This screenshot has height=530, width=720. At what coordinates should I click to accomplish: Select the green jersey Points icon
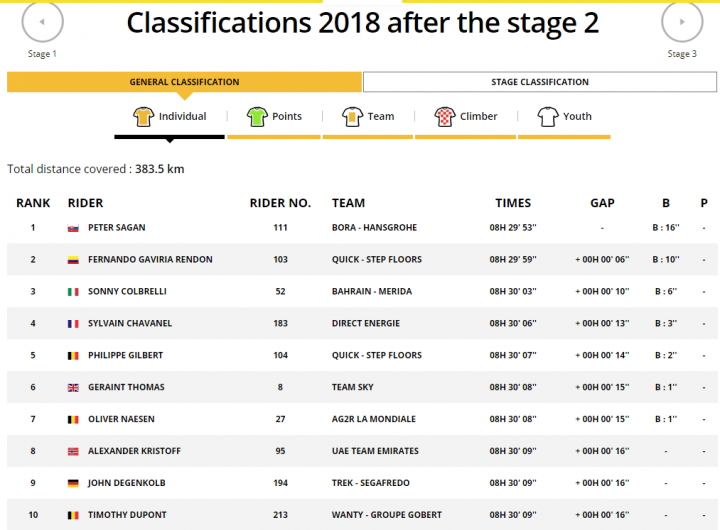(x=257, y=117)
